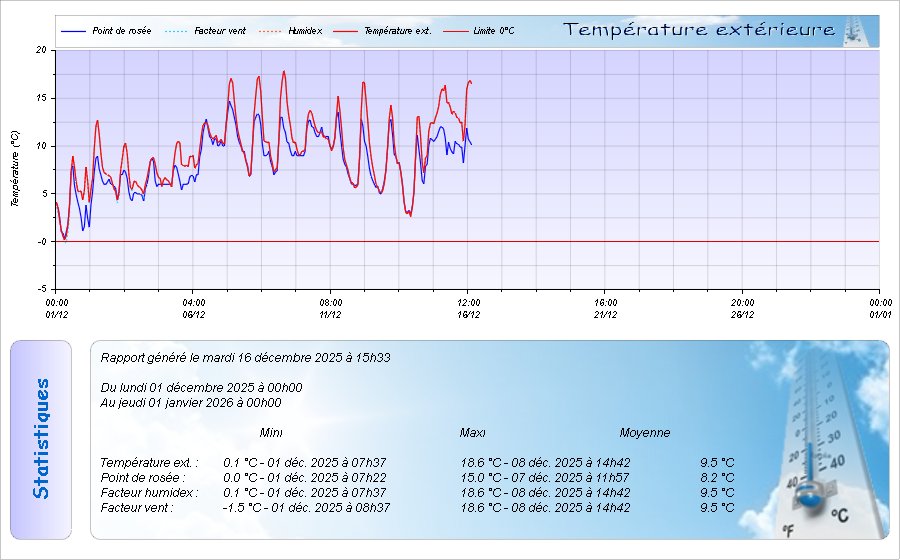The image size is (900, 560).
Task: Toggle the Point de rosée legend label
Action: [x=121, y=31]
